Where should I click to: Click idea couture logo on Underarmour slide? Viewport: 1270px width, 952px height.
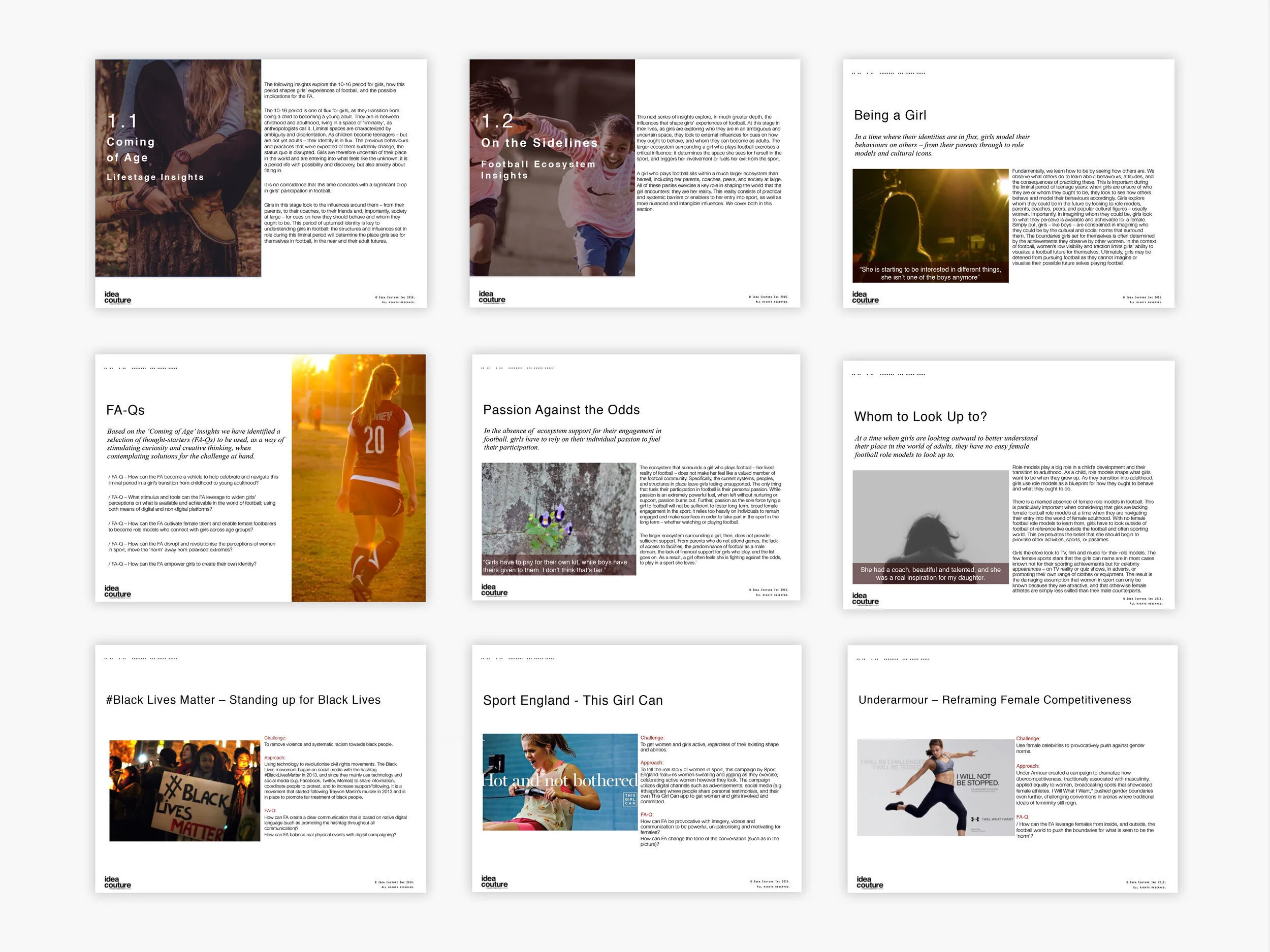pos(869,882)
